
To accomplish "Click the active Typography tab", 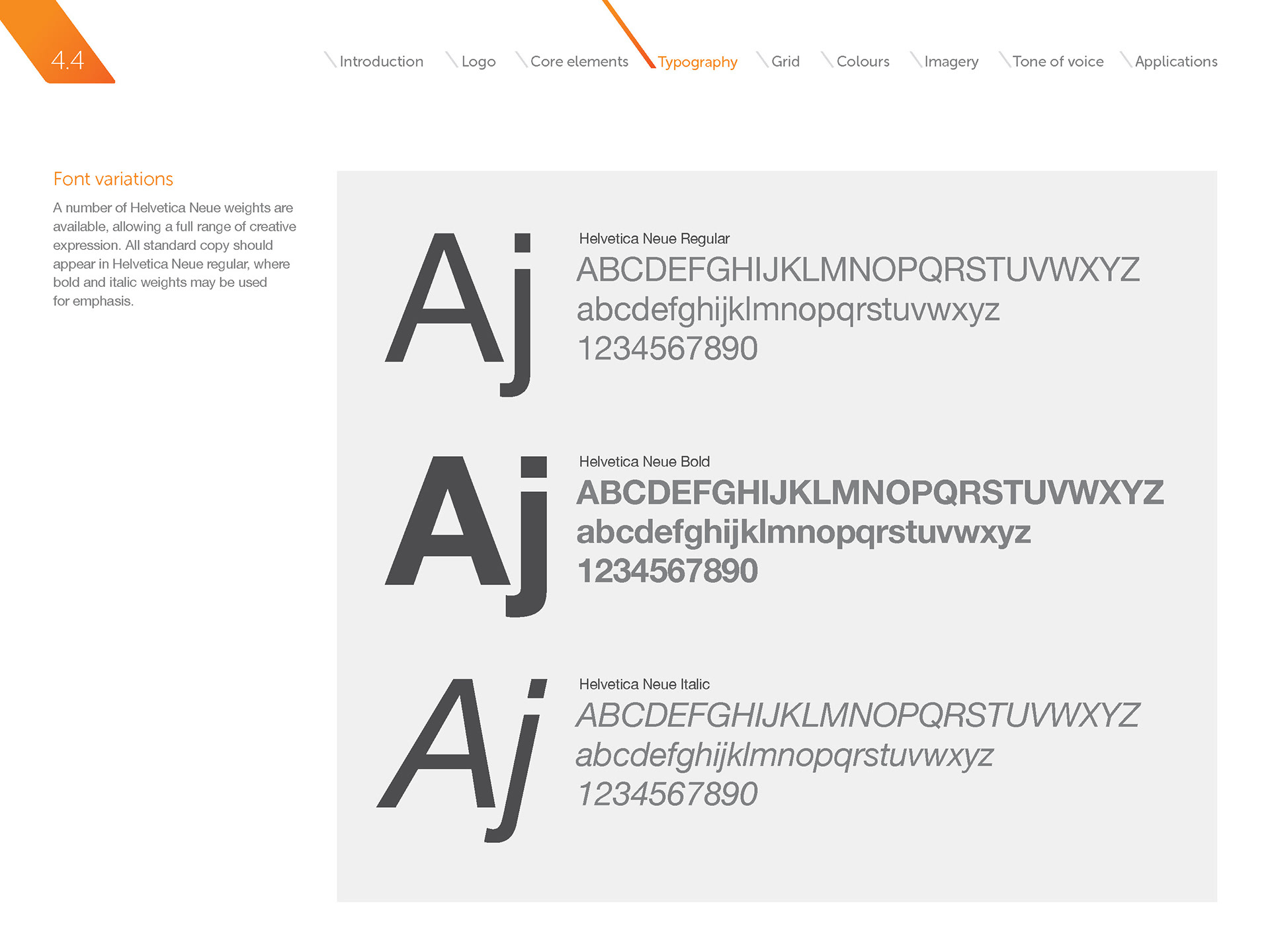I will coord(697,62).
